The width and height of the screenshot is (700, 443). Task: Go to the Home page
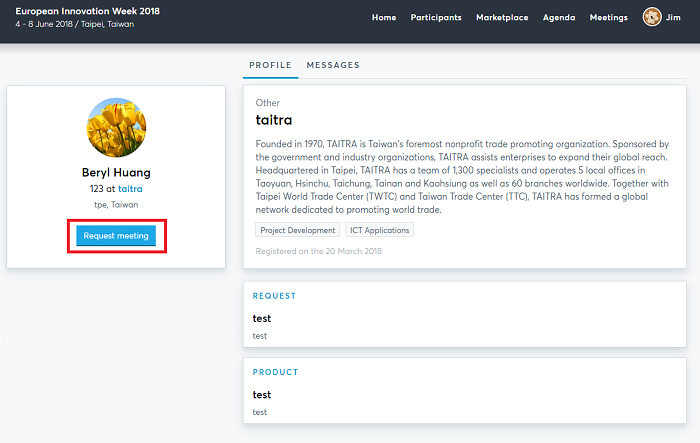coord(384,17)
